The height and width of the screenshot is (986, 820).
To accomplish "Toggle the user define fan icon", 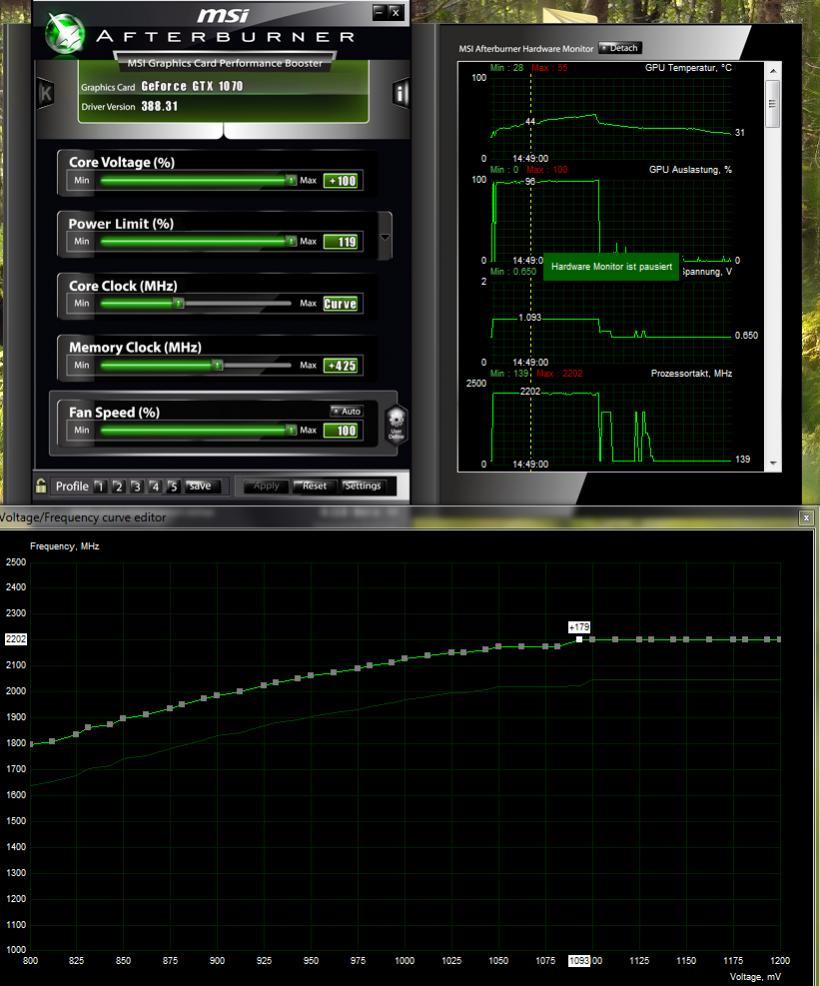I will coord(396,424).
